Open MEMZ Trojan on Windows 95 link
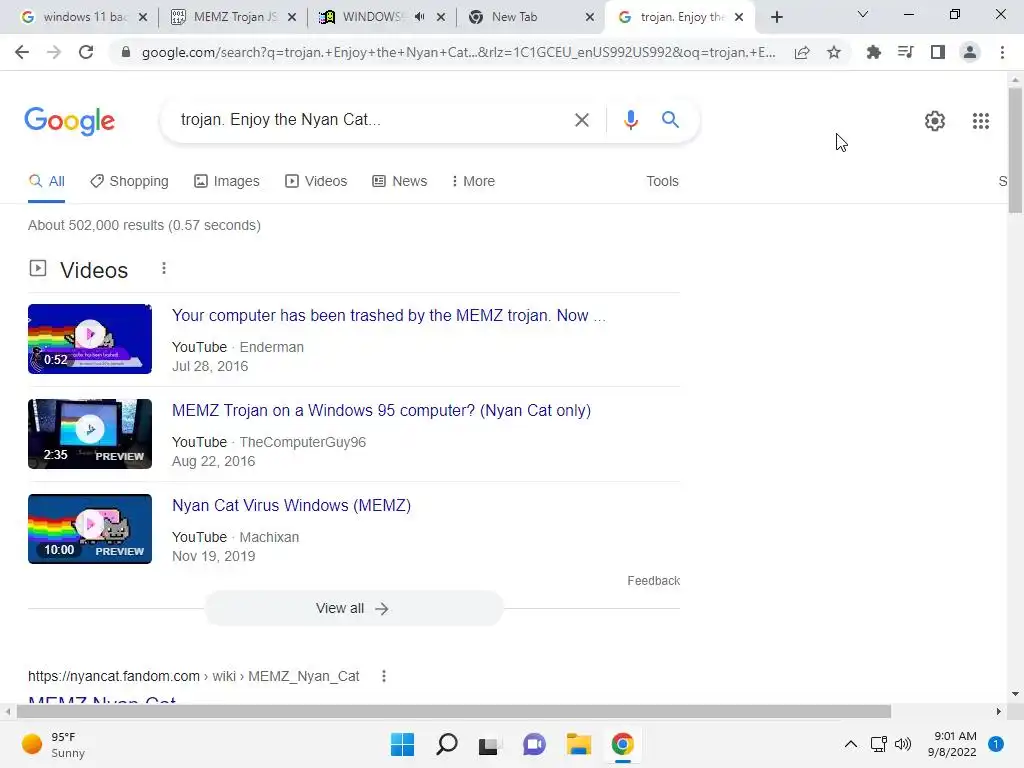 [381, 411]
